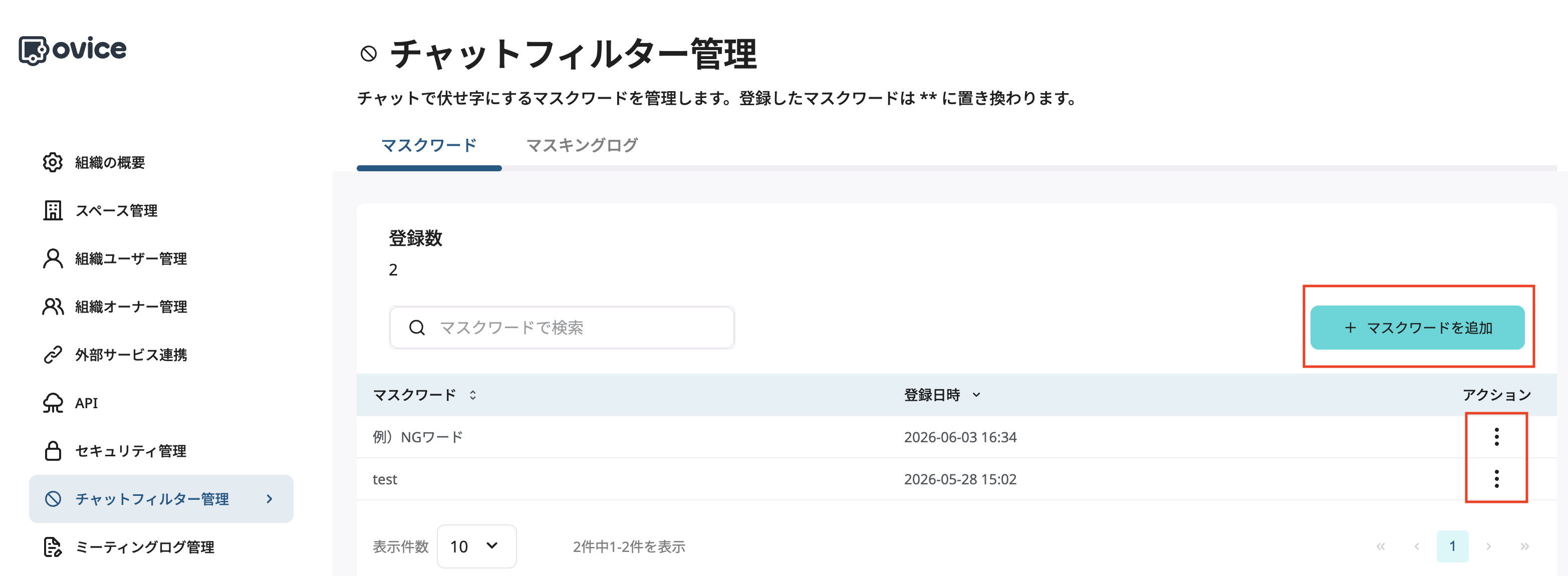Go to first page with double-left arrow
Screen dimensions: 1568x576
[x=1381, y=546]
